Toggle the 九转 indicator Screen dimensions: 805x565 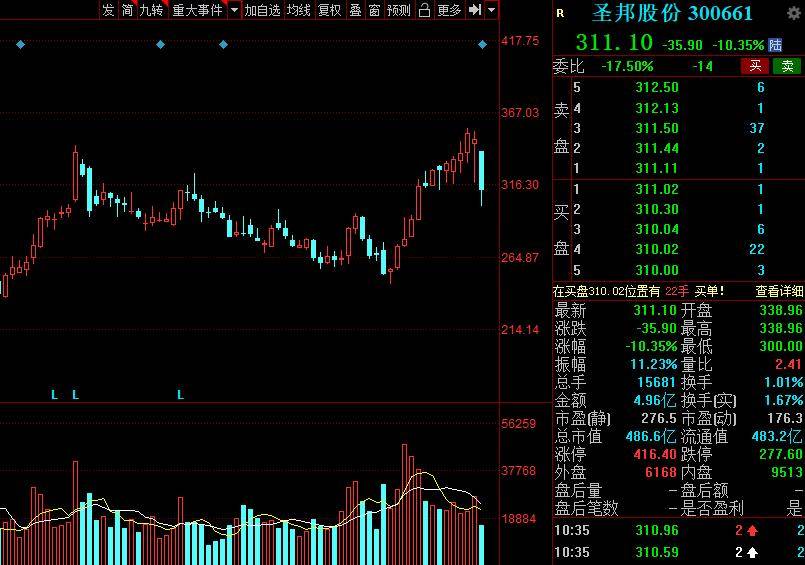point(151,10)
